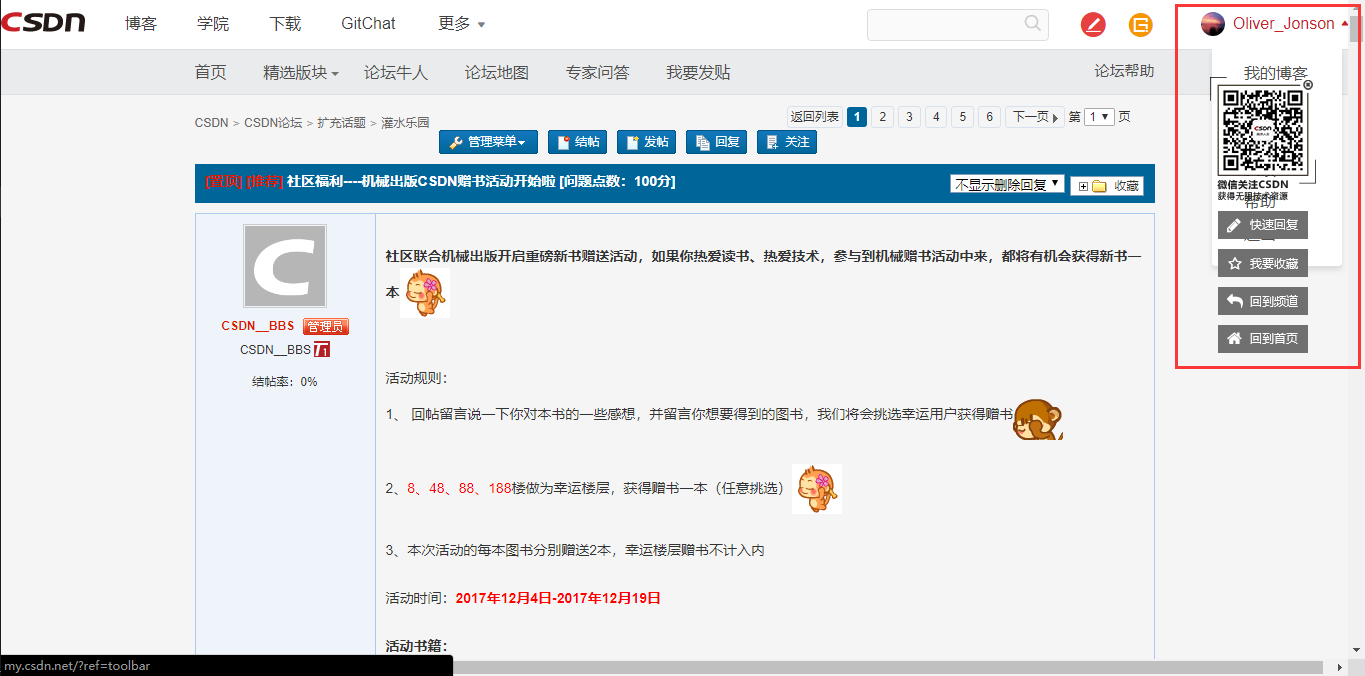Viewport: 1365px width, 676px height.
Task: Click the WeChat QR code image
Action: pos(1263,132)
